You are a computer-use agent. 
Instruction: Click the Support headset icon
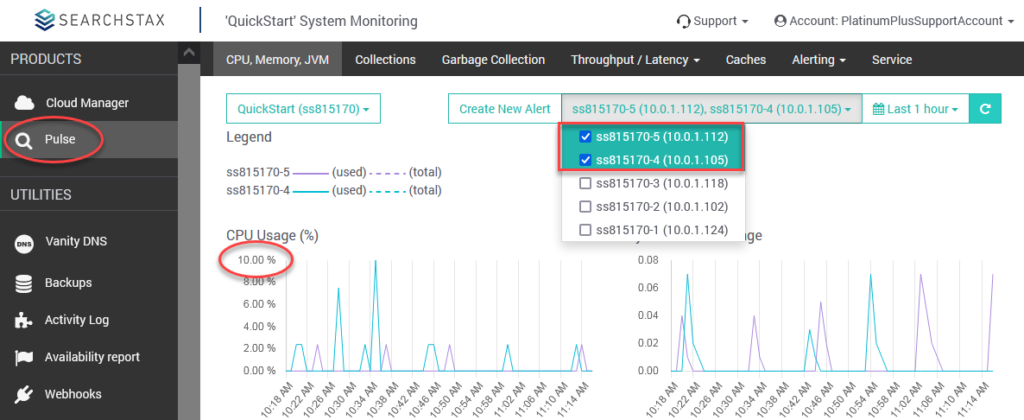684,22
